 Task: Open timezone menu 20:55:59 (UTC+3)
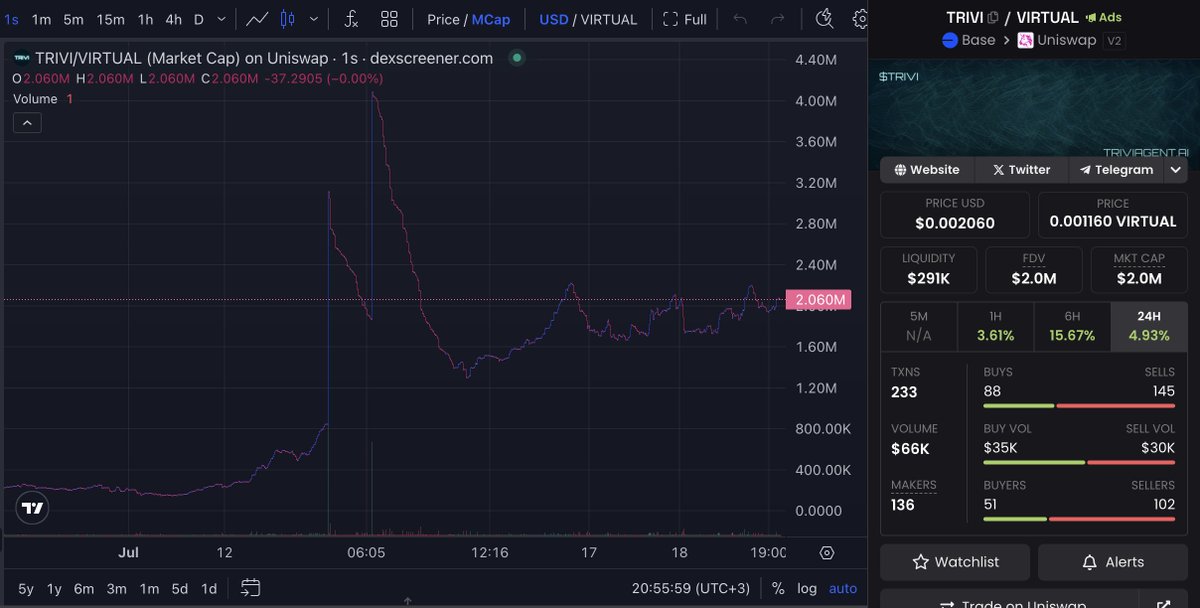(x=692, y=588)
